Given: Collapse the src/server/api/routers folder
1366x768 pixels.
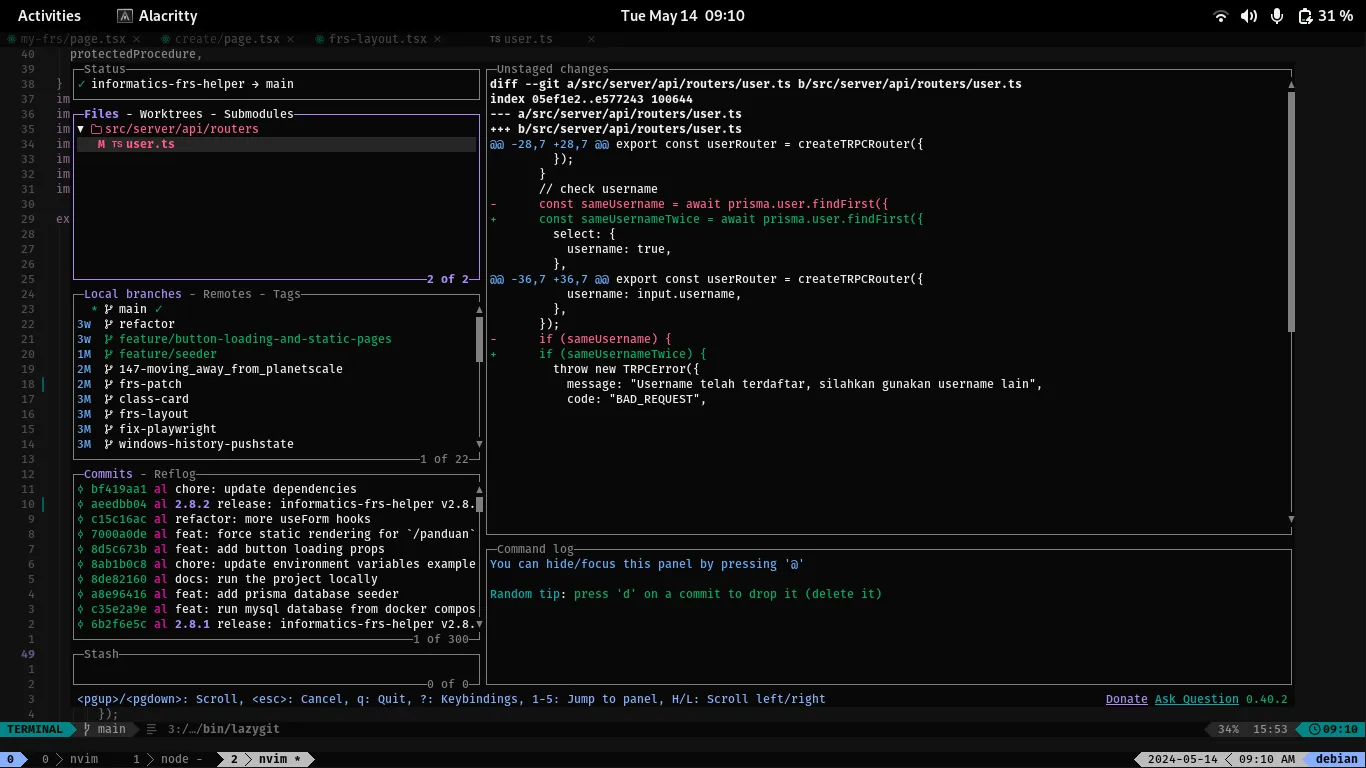Looking at the screenshot, I should (81, 128).
